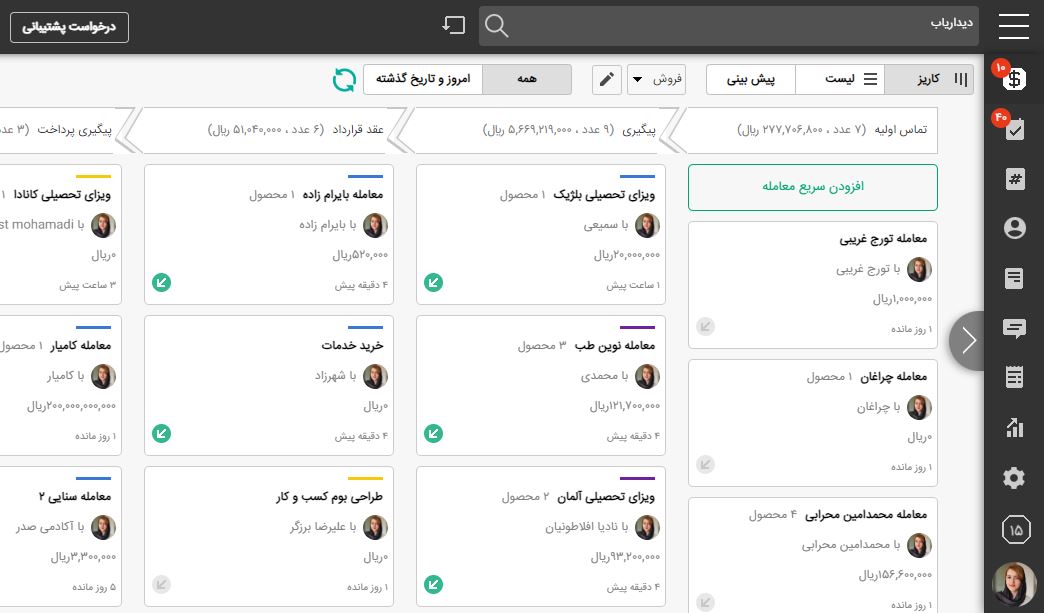
Task: Open the hashtag icon in sidebar
Action: pyautogui.click(x=1014, y=179)
